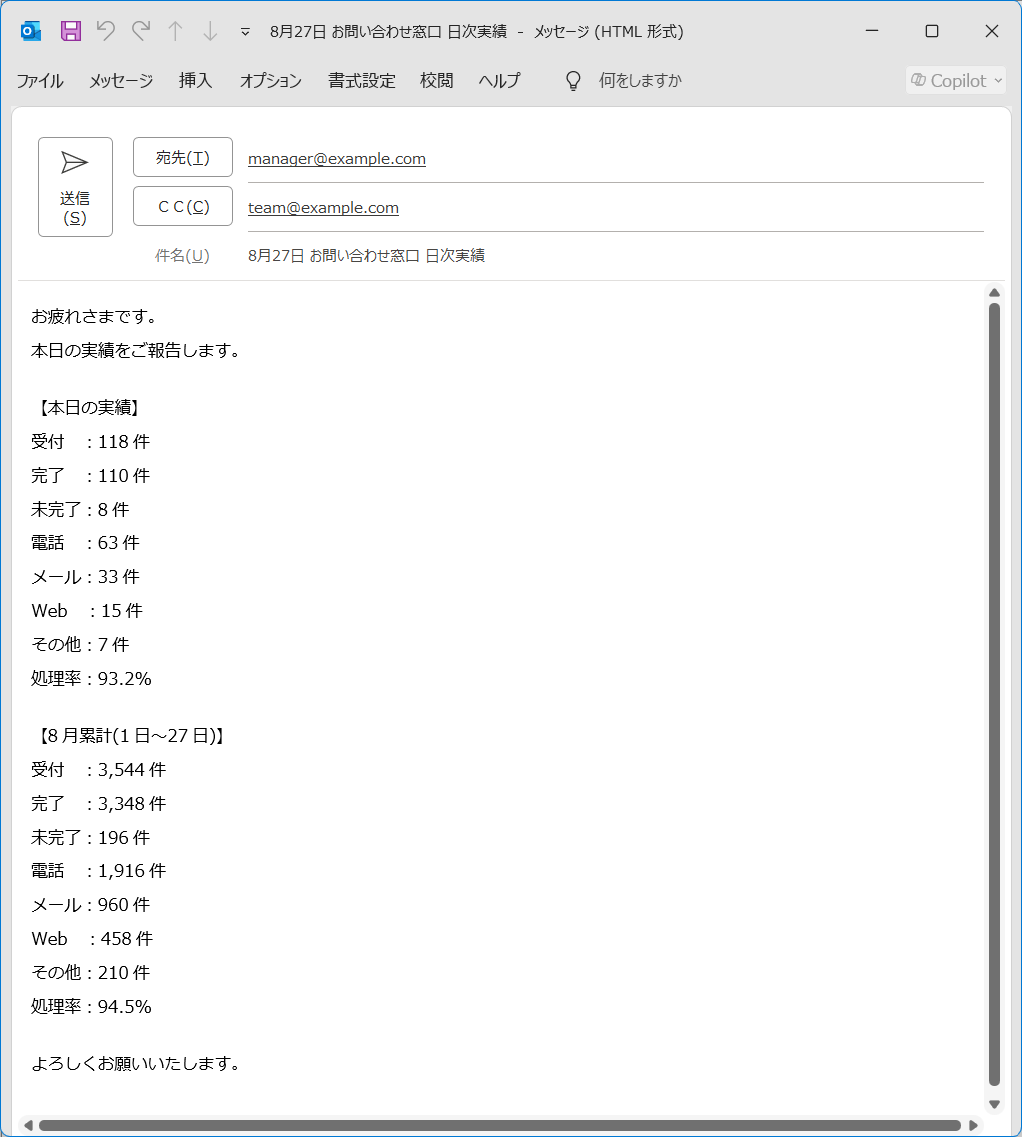The image size is (1022, 1137).
Task: Save the message with the floppy disk icon
Action: coord(70,31)
